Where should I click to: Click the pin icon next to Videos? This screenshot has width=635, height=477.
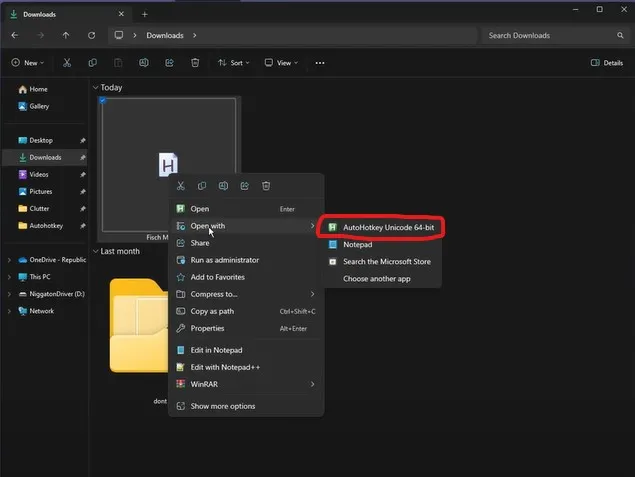tap(83, 175)
